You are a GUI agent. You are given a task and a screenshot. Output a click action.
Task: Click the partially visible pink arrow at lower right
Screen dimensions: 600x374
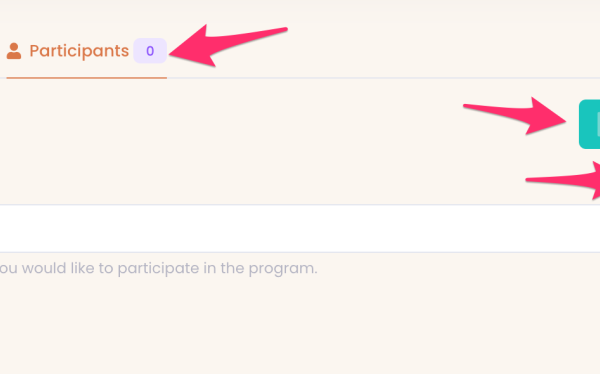563,180
